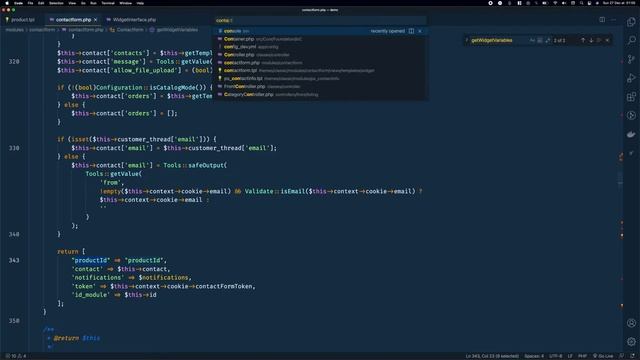Image resolution: width=640 pixels, height=360 pixels.
Task: Open Container.php from quick open list
Action: point(320,39)
